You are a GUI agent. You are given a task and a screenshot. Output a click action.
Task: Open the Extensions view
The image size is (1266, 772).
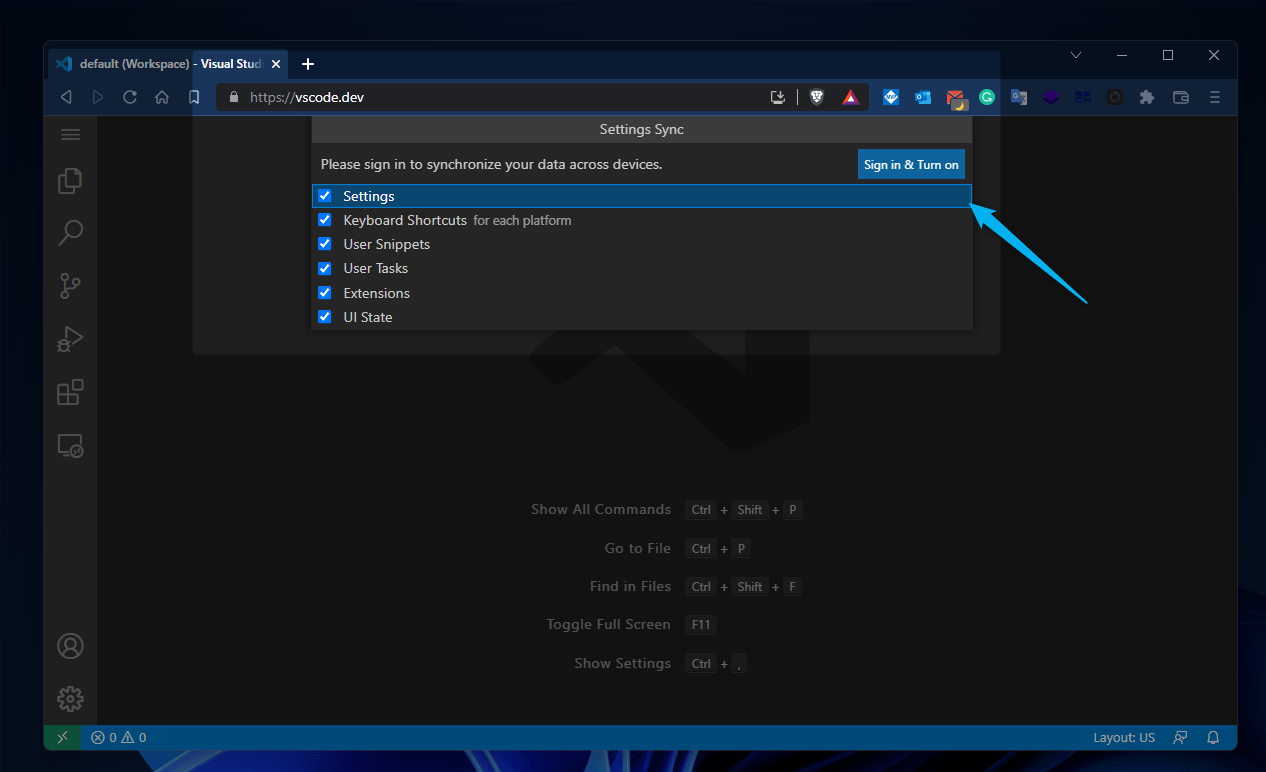(70, 392)
